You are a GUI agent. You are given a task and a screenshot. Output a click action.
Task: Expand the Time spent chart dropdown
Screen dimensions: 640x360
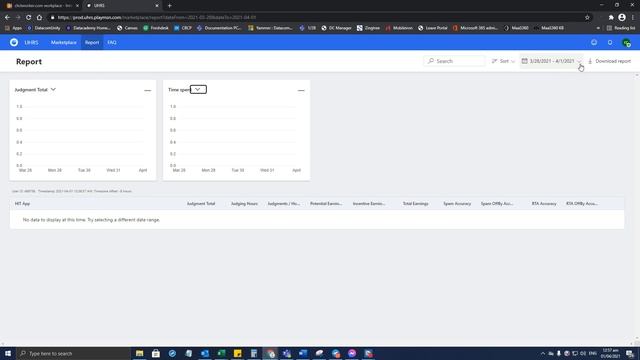pos(198,89)
